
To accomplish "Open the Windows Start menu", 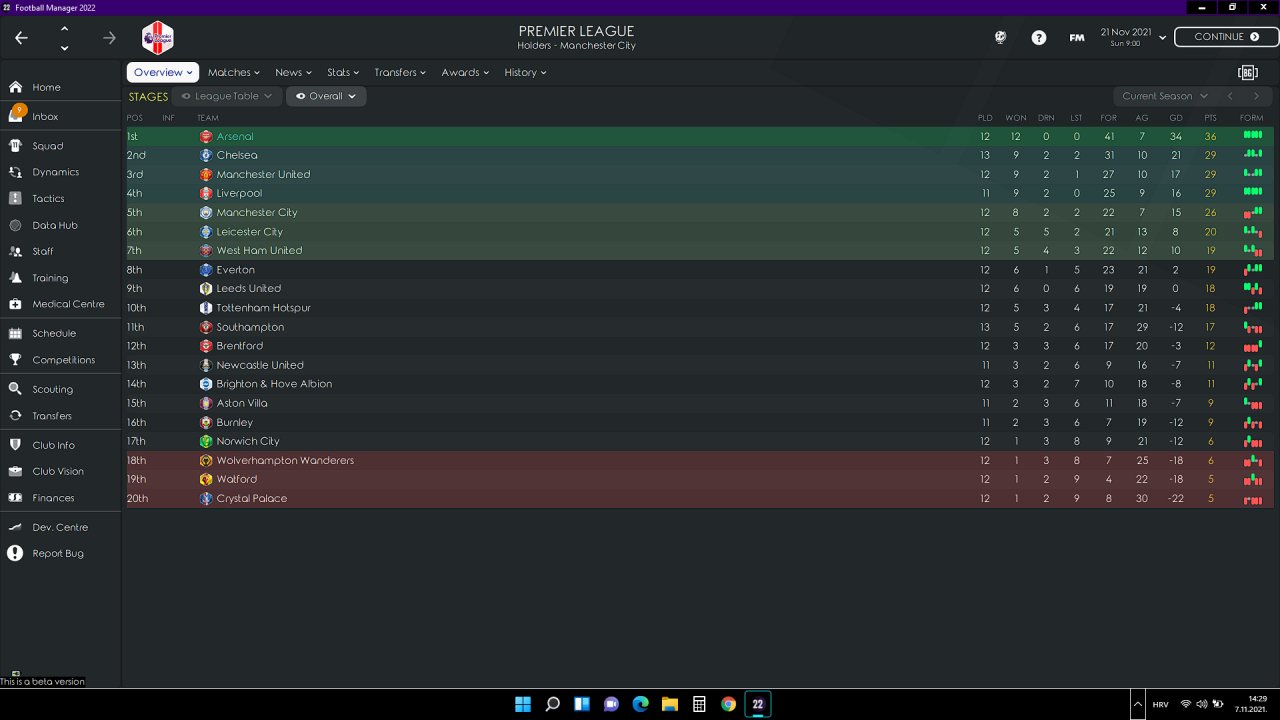I will [x=523, y=704].
